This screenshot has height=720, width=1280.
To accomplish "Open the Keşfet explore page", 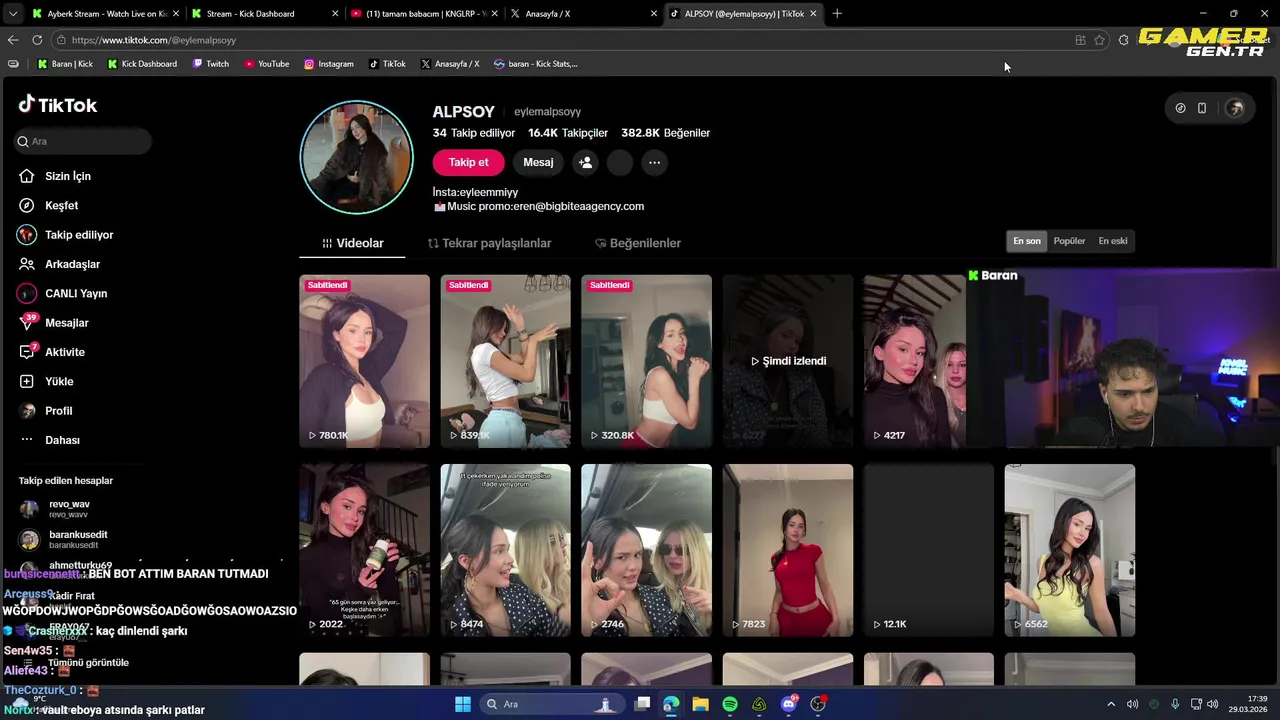I will point(48,205).
